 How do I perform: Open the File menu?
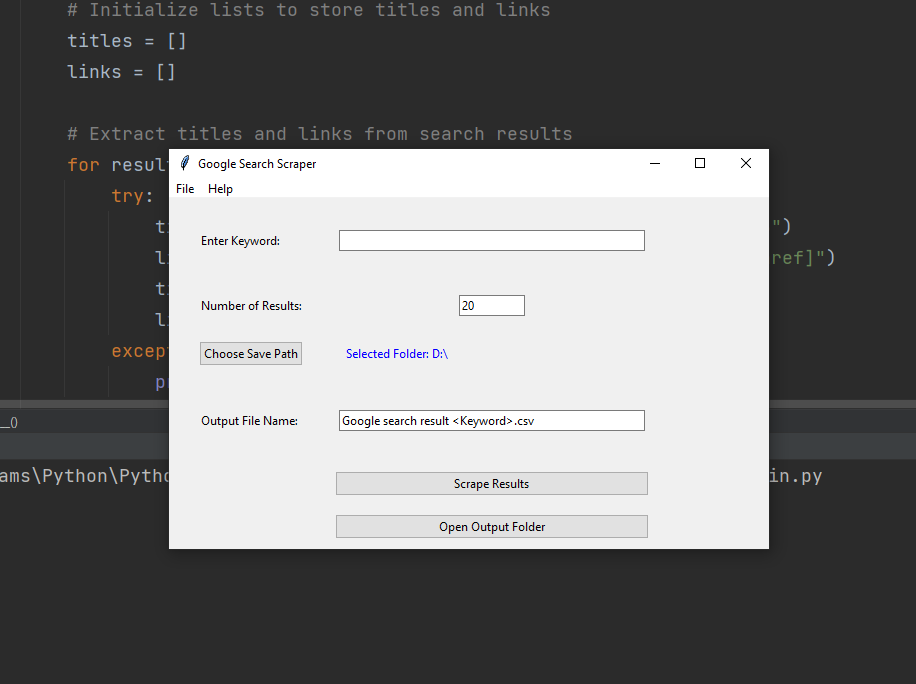point(185,189)
